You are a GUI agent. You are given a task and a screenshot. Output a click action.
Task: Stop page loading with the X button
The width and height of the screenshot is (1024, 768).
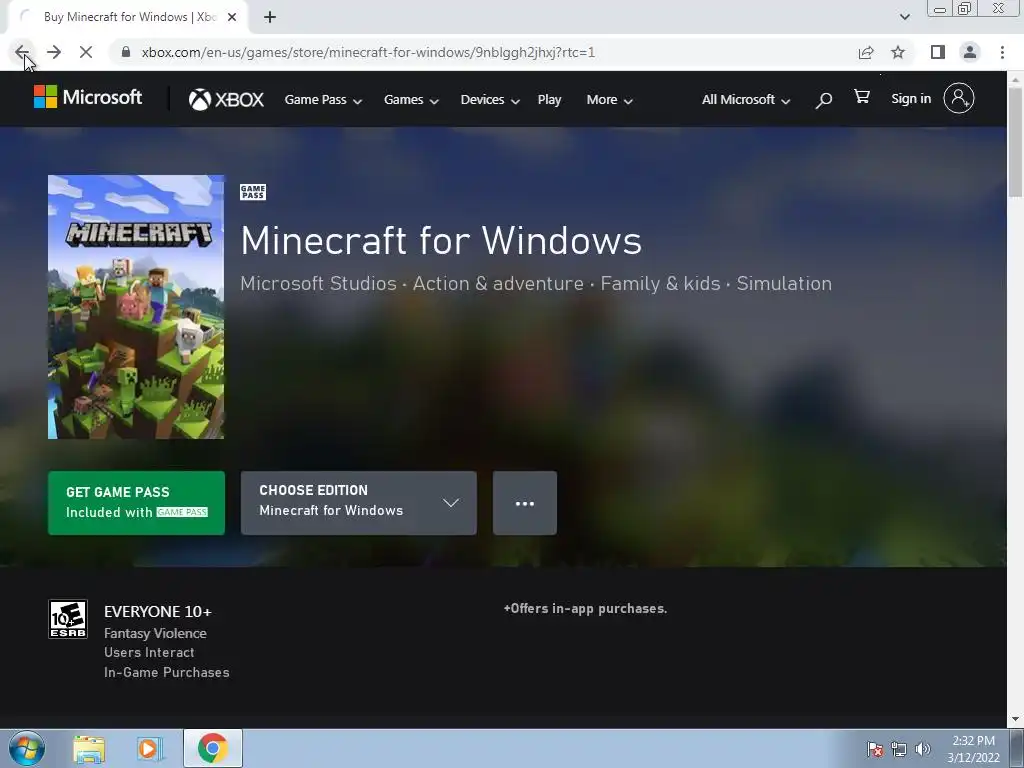pos(86,52)
